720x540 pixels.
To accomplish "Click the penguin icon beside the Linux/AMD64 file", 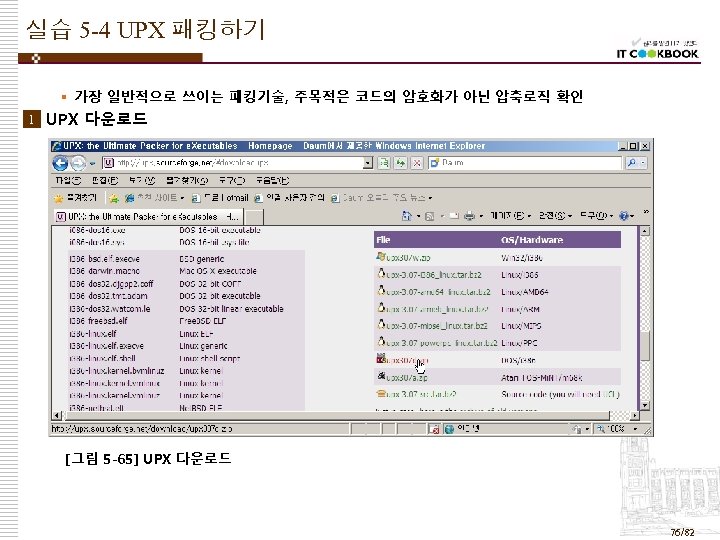I will (381, 291).
